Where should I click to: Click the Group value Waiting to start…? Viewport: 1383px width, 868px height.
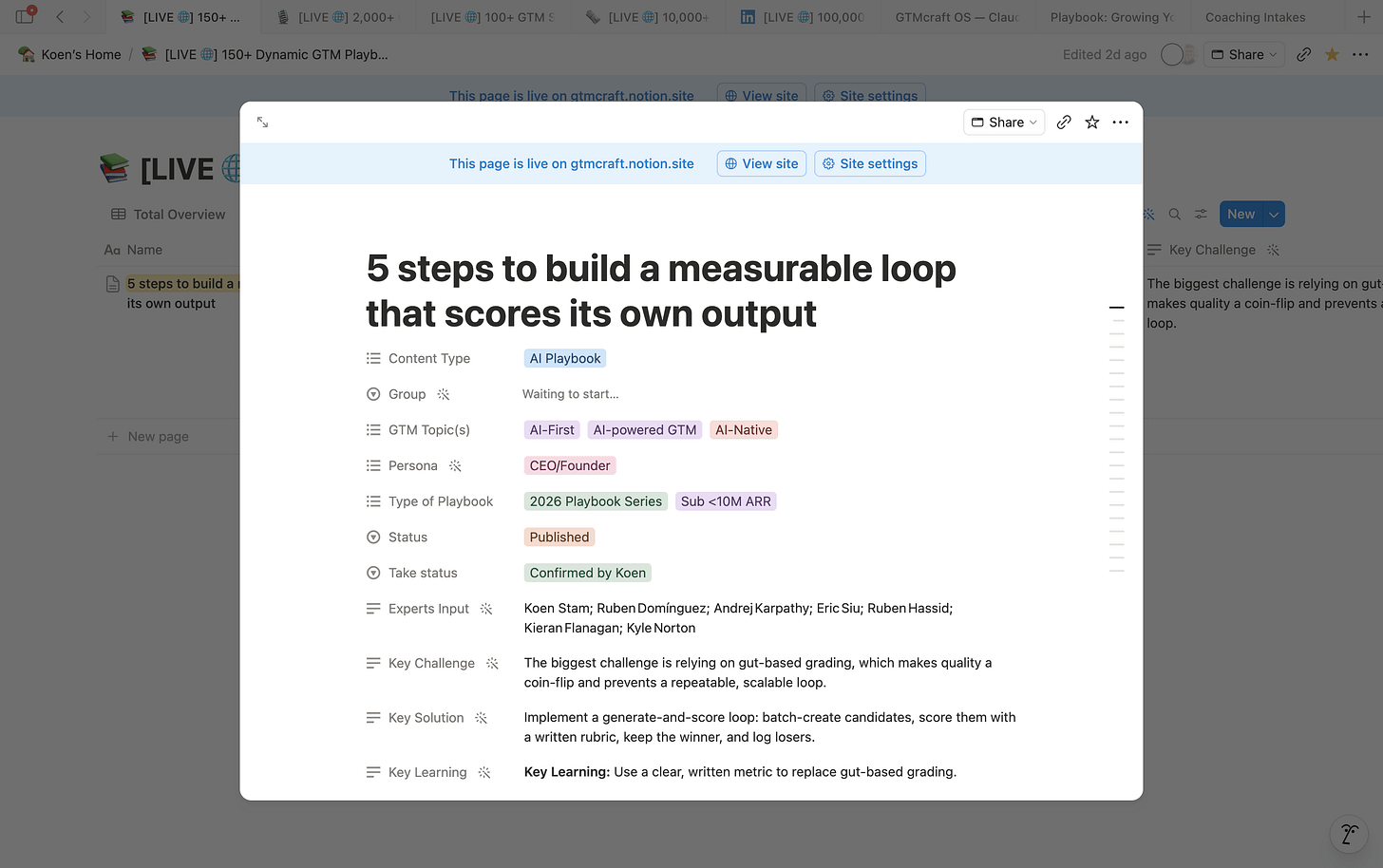(570, 394)
